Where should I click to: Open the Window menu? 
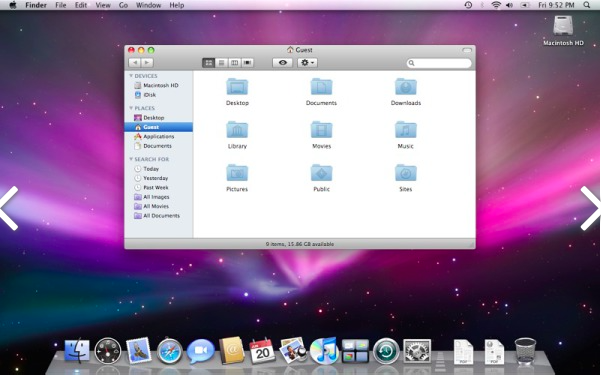(x=148, y=5)
